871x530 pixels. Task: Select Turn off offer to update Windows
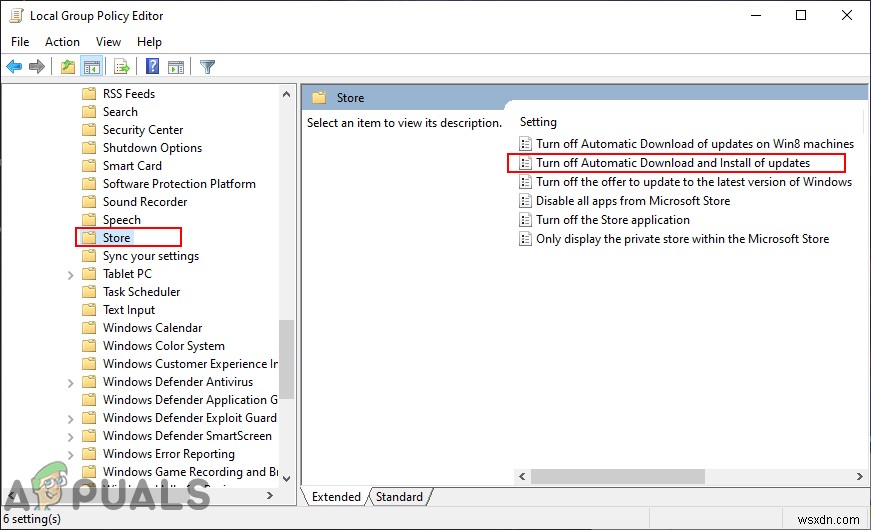pyautogui.click(x=694, y=182)
